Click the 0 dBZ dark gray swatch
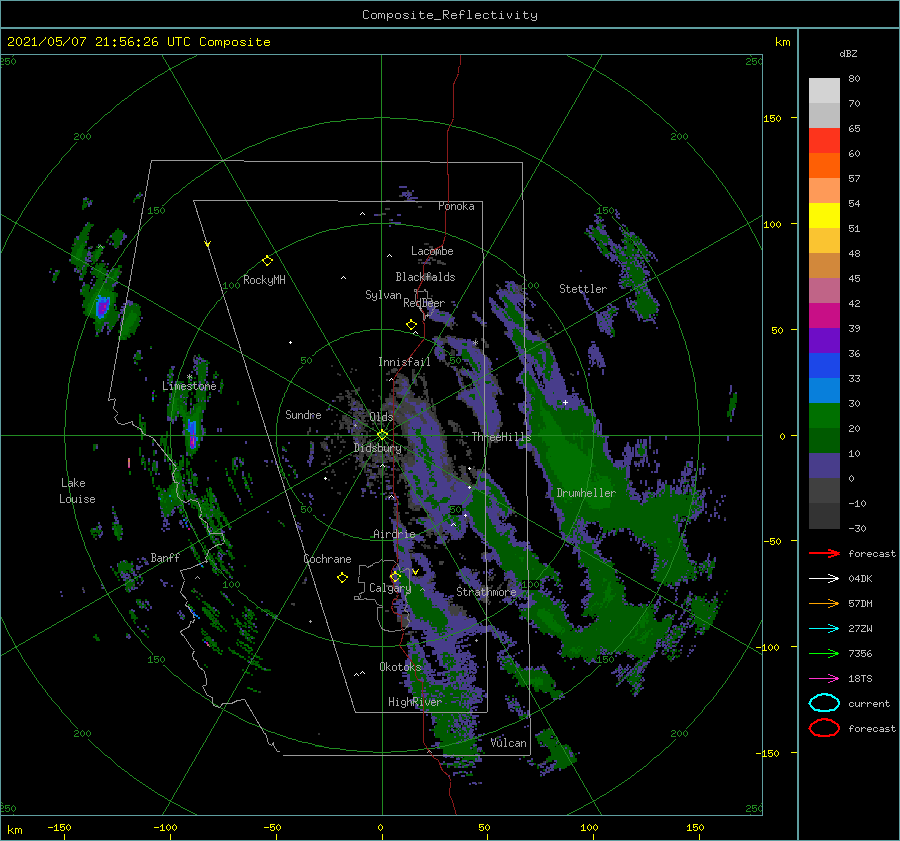 (824, 490)
